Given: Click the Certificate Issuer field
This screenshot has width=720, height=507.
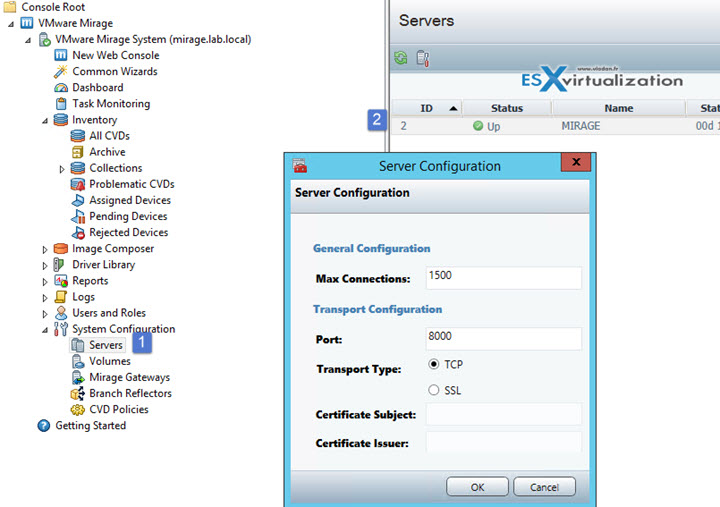Looking at the screenshot, I should pyautogui.click(x=504, y=443).
